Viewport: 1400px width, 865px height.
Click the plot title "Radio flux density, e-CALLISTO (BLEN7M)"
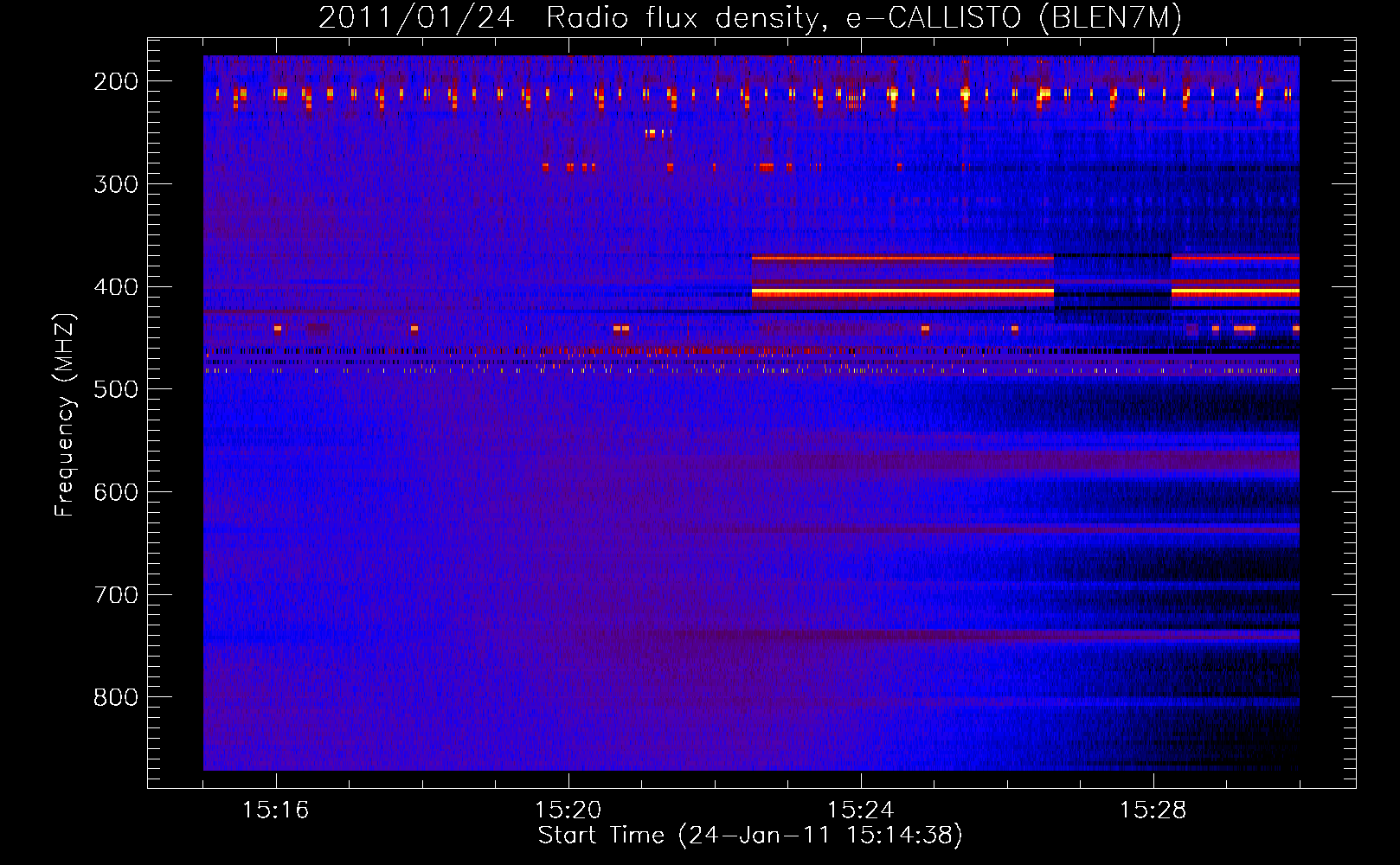864,17
